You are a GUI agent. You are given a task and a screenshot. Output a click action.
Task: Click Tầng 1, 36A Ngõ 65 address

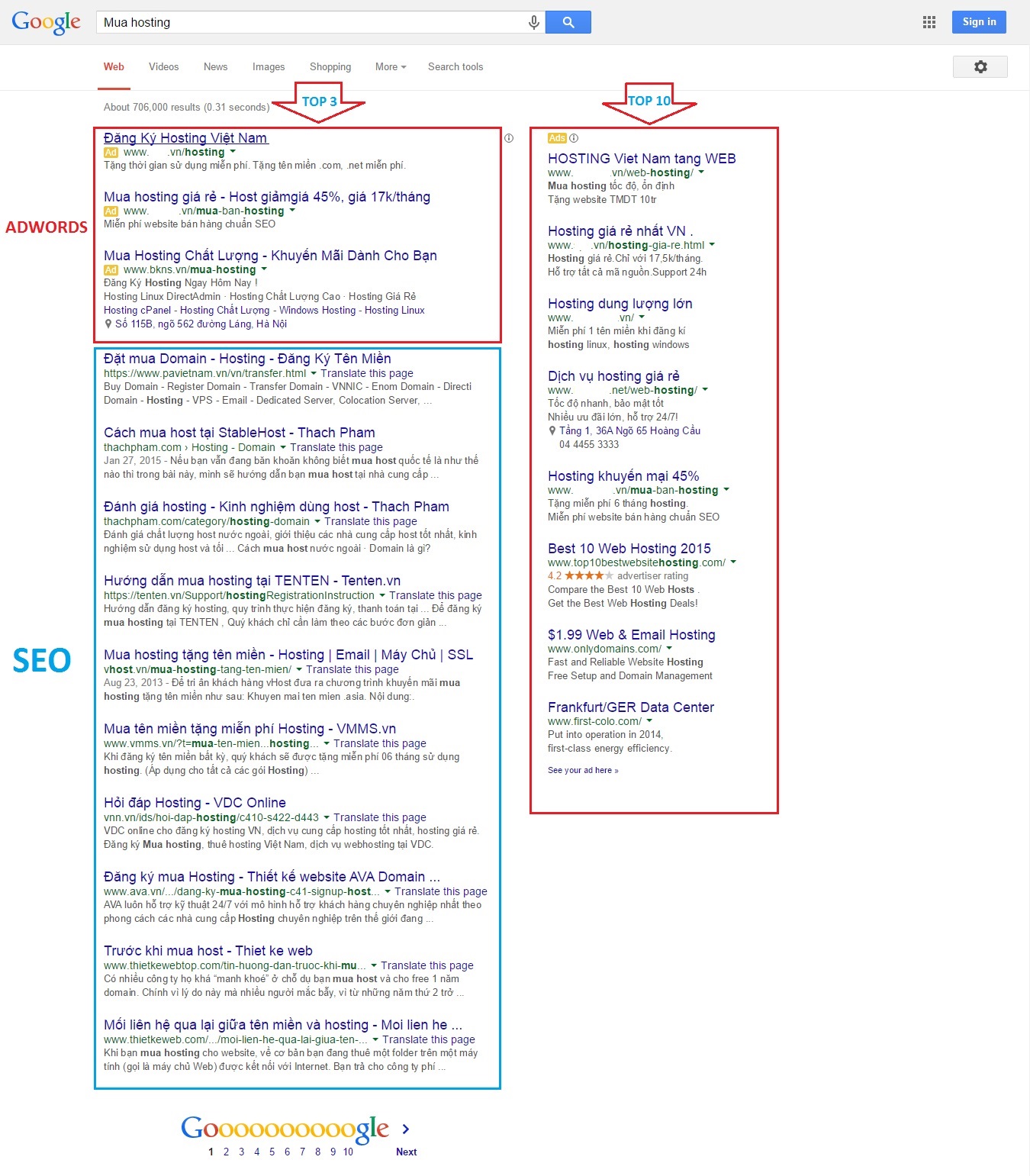click(x=629, y=431)
